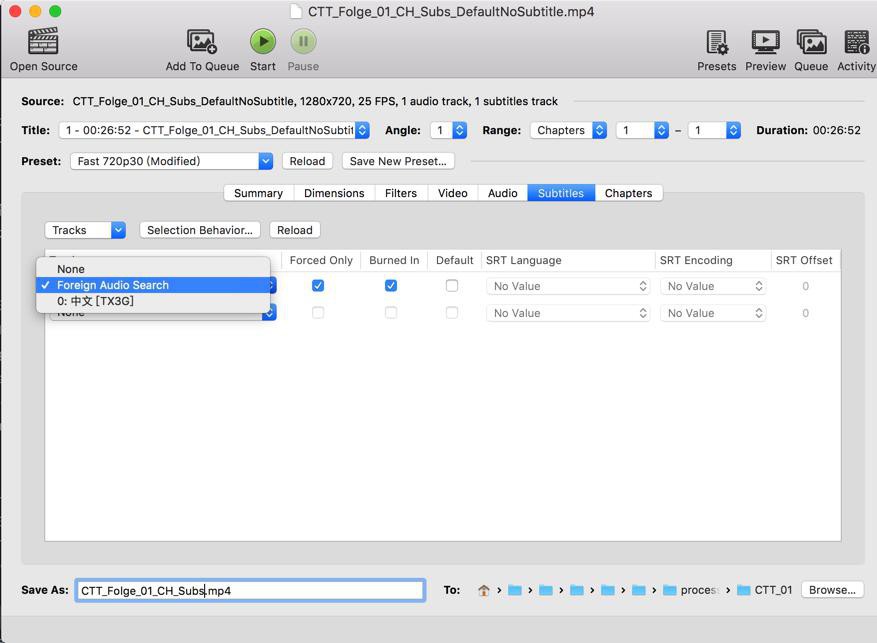Open the end chapter dropdown
This screenshot has width=877, height=643.
(714, 130)
